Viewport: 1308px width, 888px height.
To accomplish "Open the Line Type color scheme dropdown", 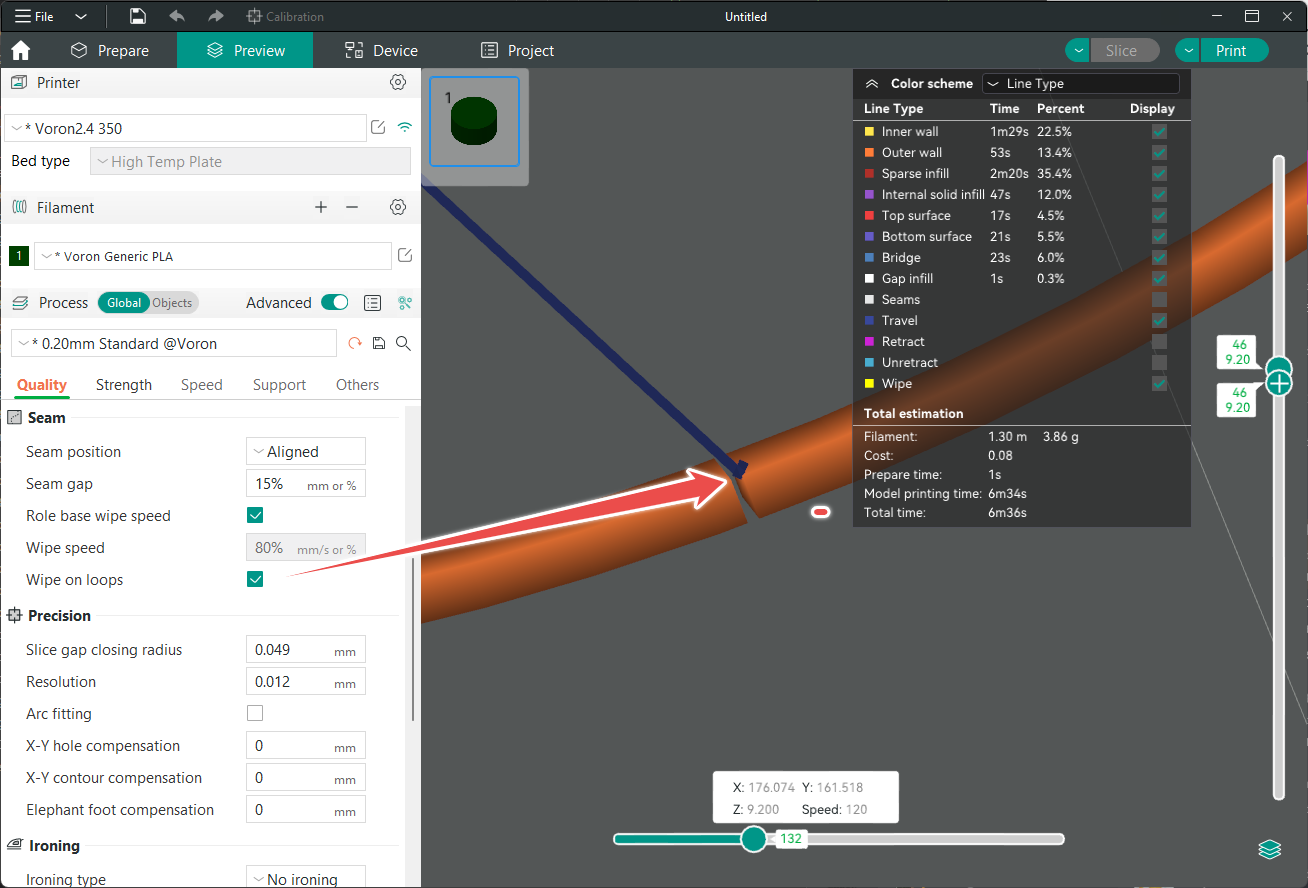I will point(1080,83).
